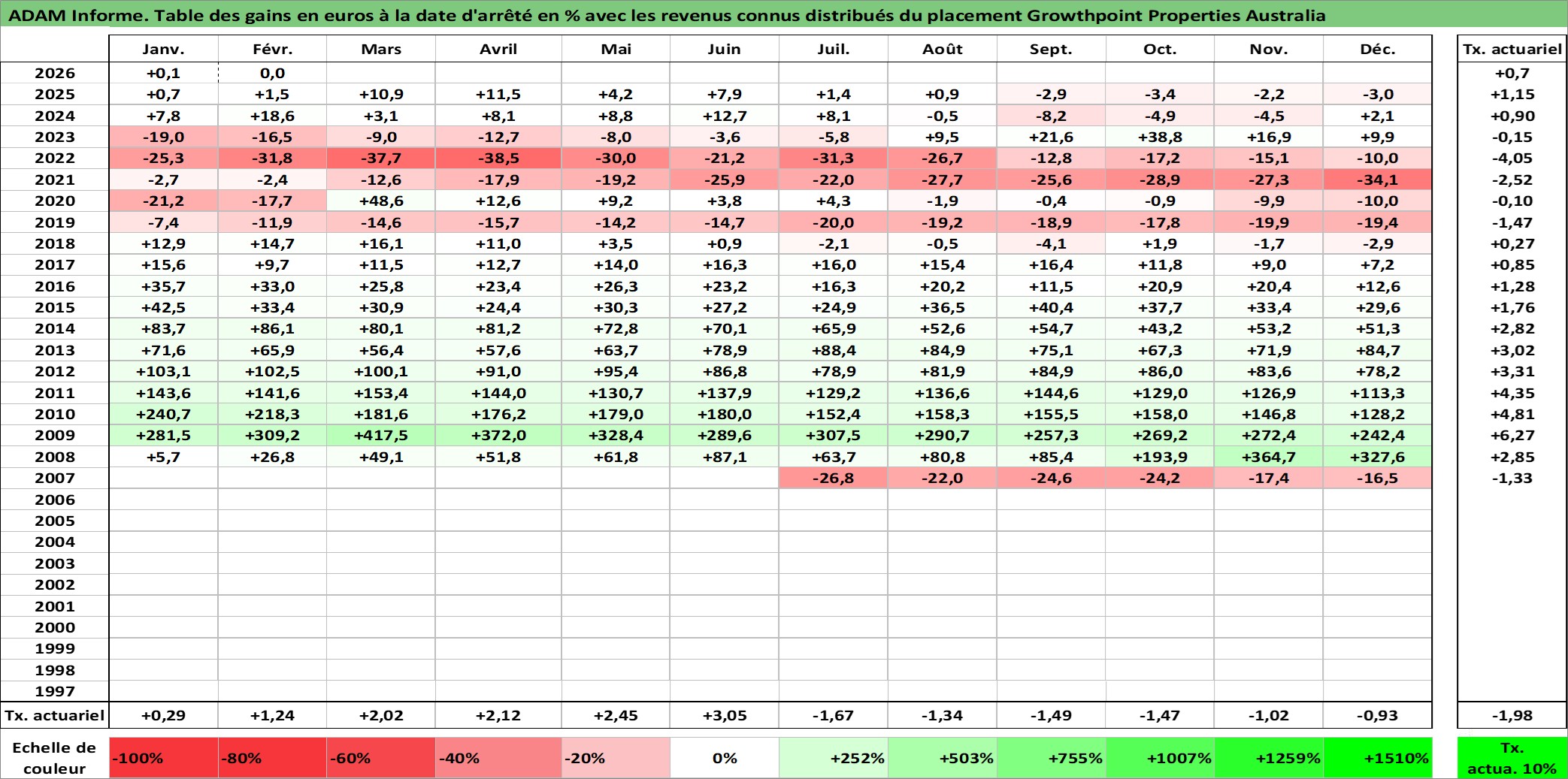This screenshot has height=779, width=1568.
Task: Select cell +0,1 in 2026 Janv.
Action: point(163,73)
